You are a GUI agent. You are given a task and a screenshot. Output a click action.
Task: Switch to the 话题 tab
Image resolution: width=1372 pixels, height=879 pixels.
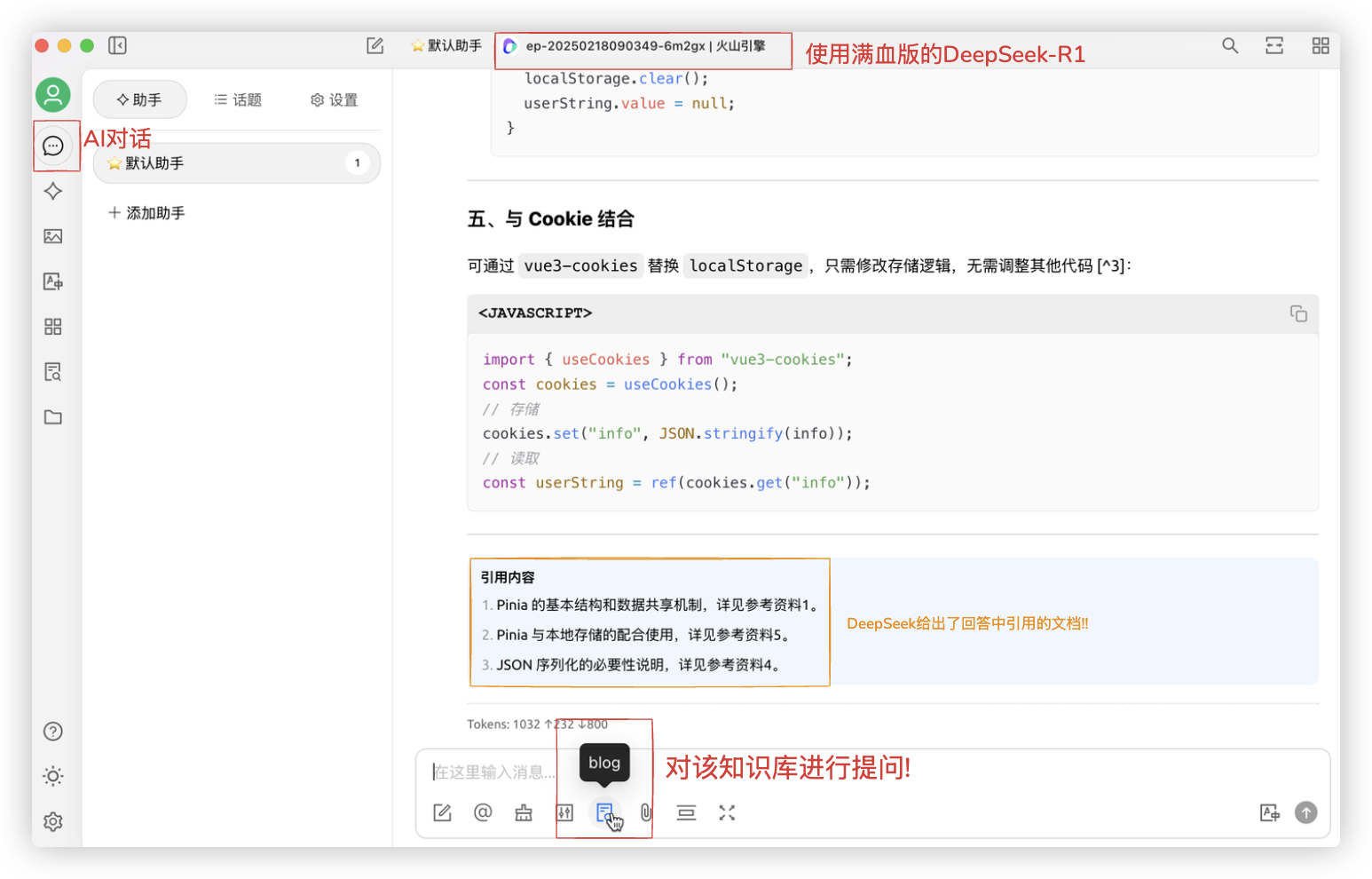point(237,99)
